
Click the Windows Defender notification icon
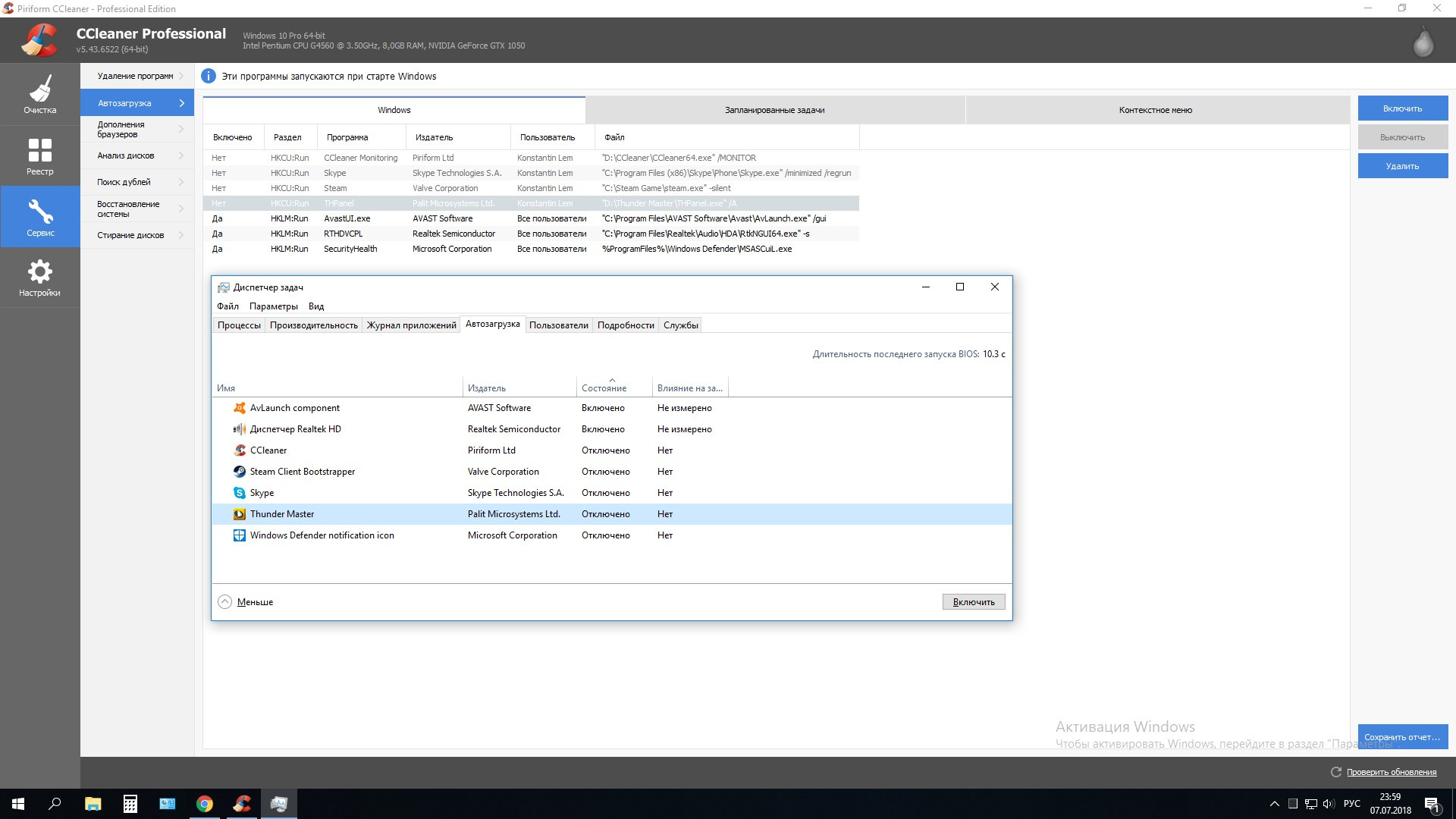tap(240, 535)
